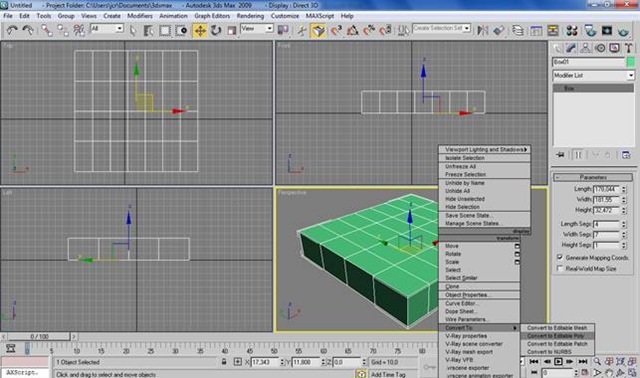The height and width of the screenshot is (378, 640).
Task: Click Object Properties in quad menu
Action: point(479,295)
